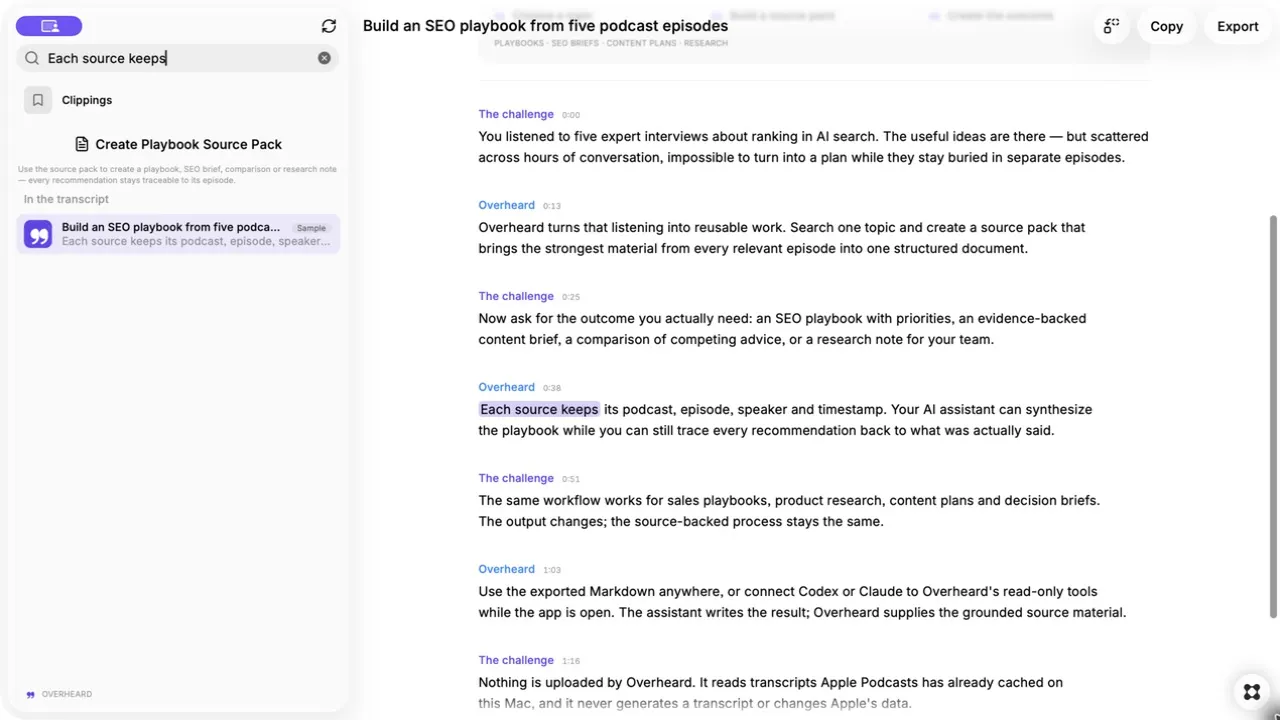Click paragraph starting 'Nothing is uploaded by Overheard'
The image size is (1280, 720).
(770, 693)
